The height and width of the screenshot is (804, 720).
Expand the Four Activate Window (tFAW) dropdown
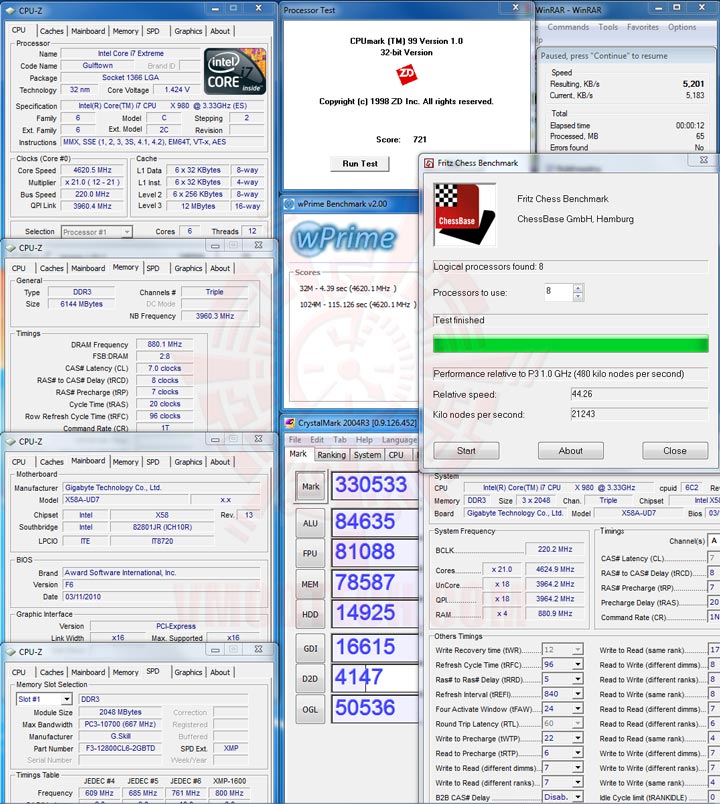[x=578, y=709]
